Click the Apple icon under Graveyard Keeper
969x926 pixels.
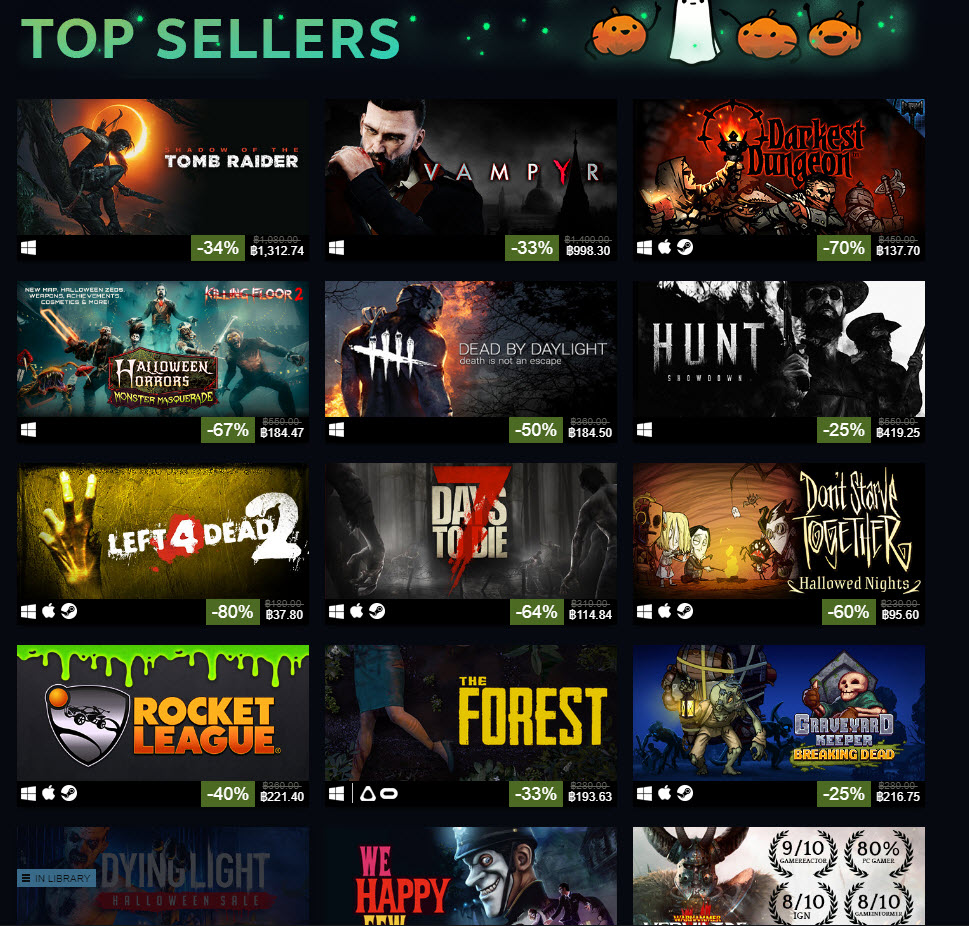click(664, 793)
